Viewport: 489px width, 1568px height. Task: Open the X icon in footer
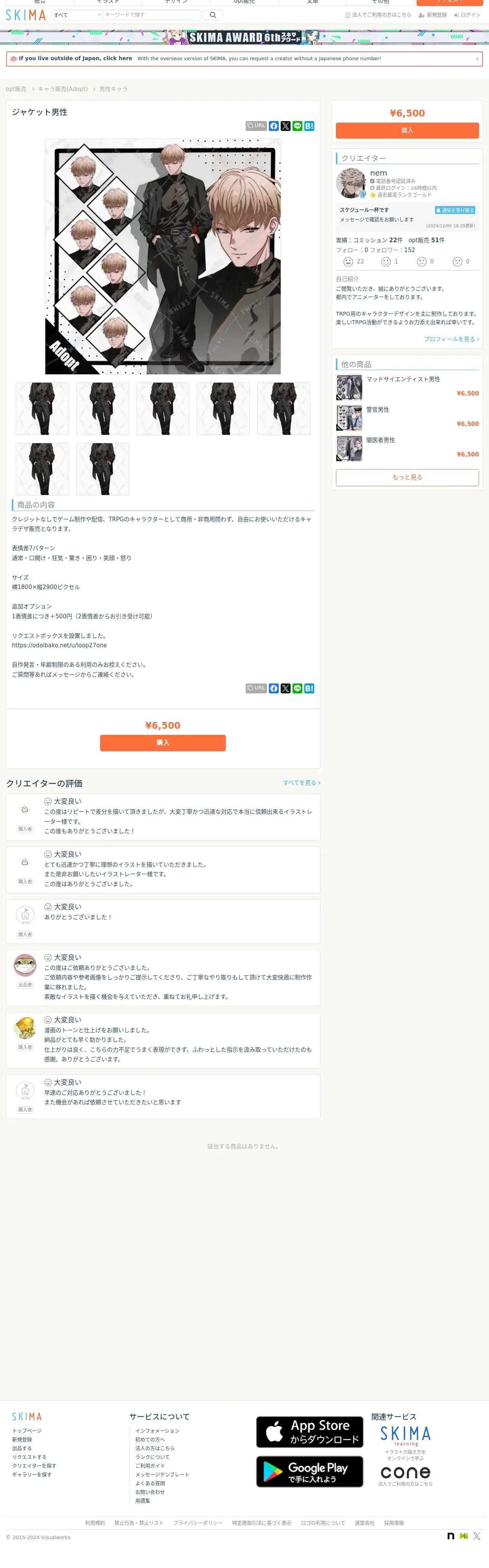tap(477, 1536)
